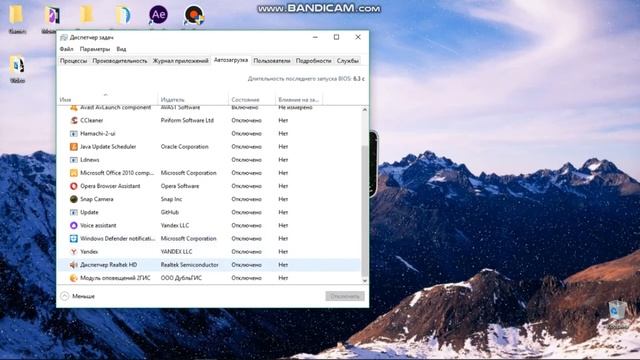Click the CCleaner app icon in list

(x=73, y=120)
